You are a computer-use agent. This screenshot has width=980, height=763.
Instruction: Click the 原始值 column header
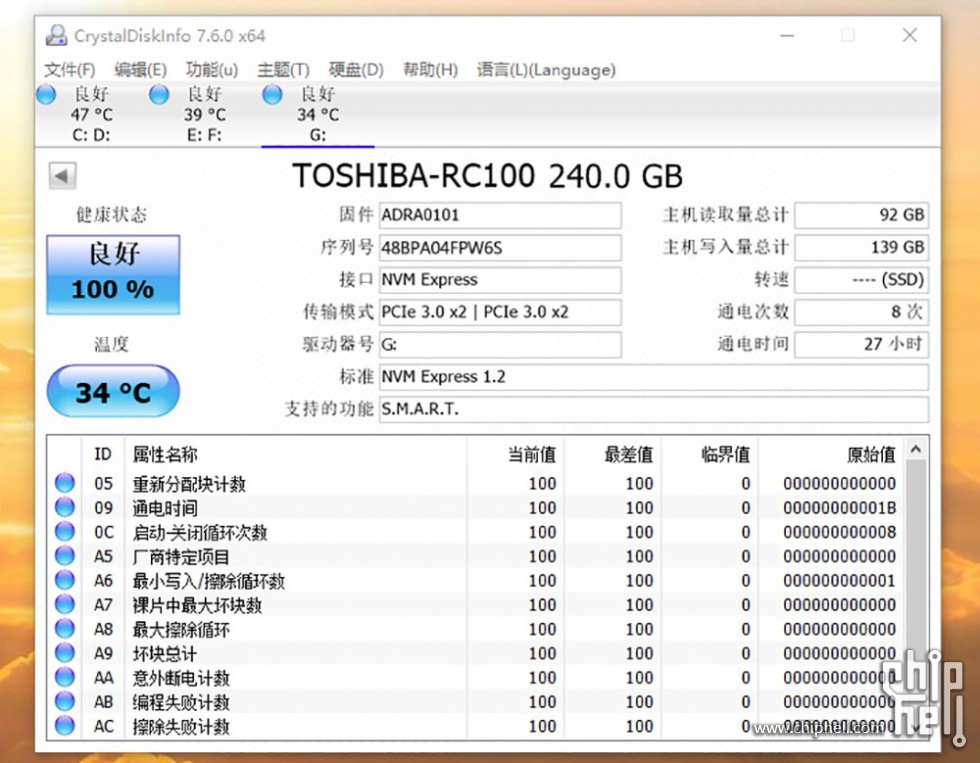tap(831, 454)
